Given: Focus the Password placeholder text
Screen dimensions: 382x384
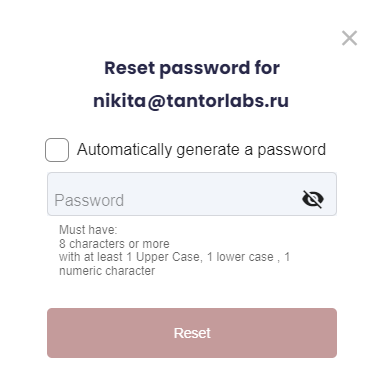Looking at the screenshot, I should pos(89,200).
